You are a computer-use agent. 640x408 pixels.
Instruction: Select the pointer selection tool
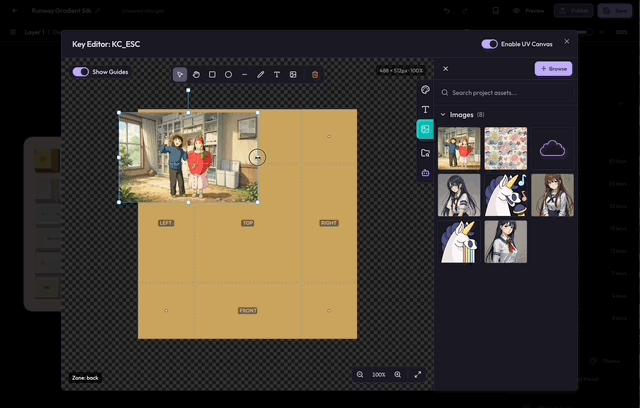[x=180, y=75]
